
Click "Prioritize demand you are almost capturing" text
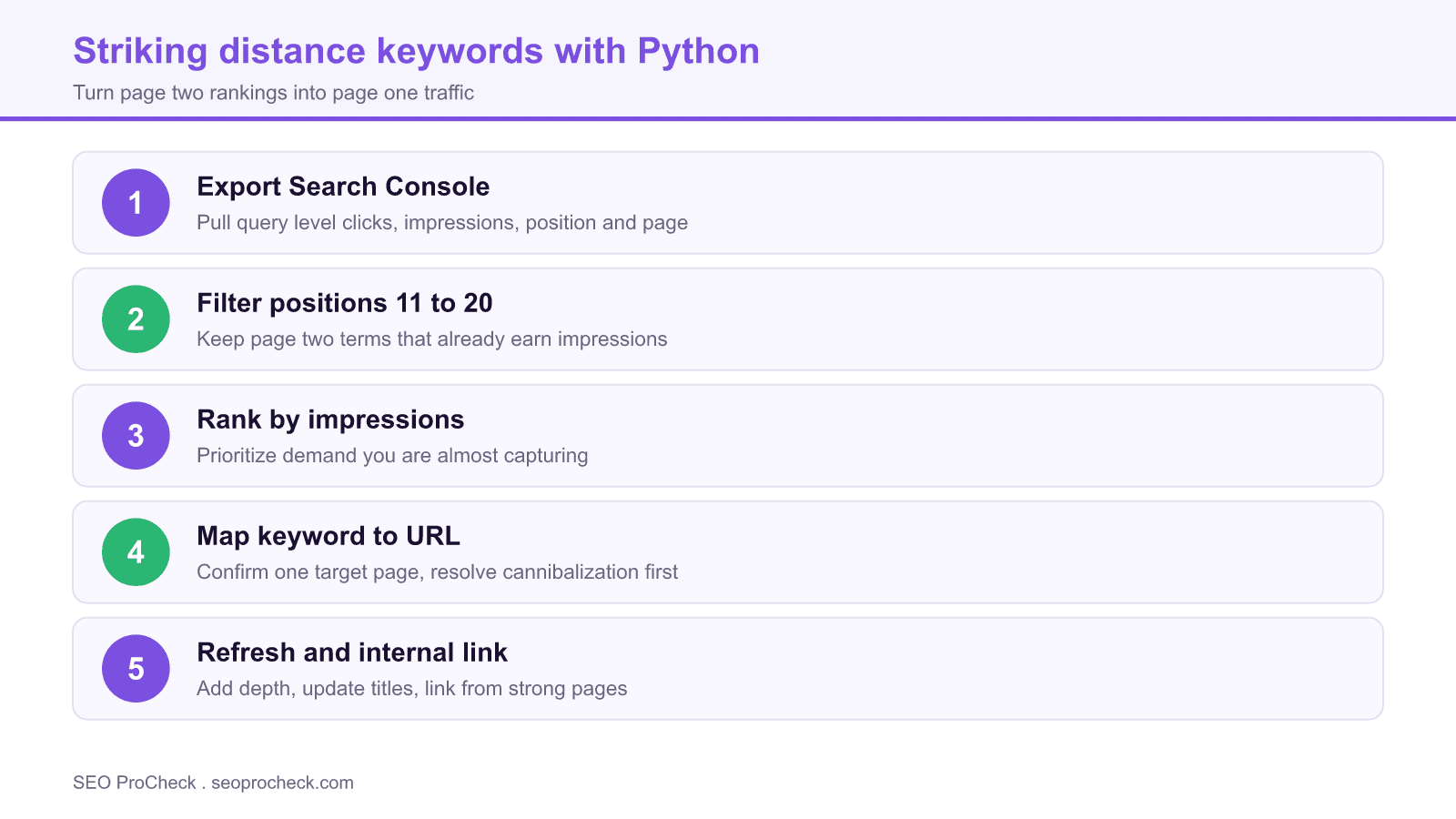tap(392, 456)
